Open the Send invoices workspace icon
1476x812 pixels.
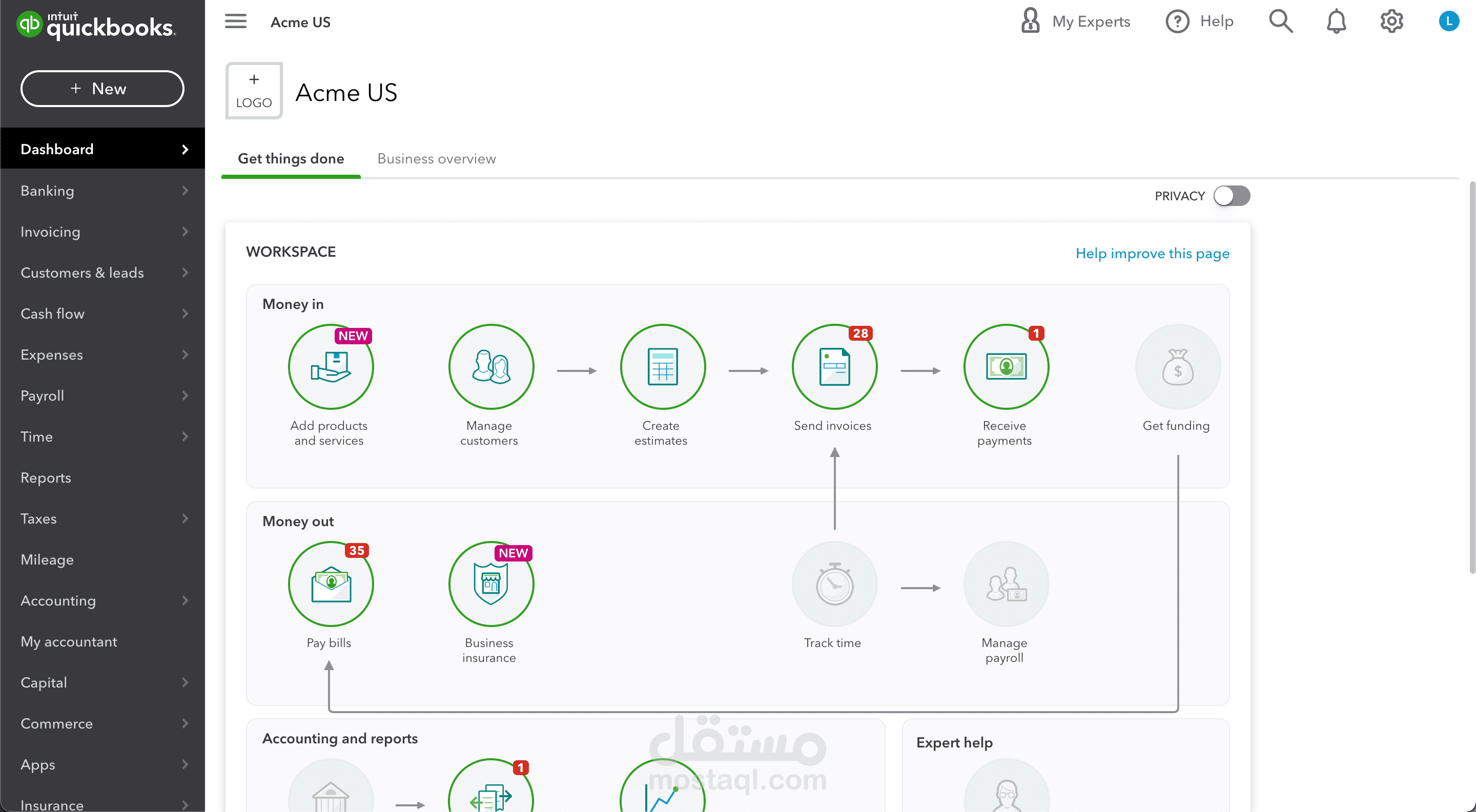[834, 366]
